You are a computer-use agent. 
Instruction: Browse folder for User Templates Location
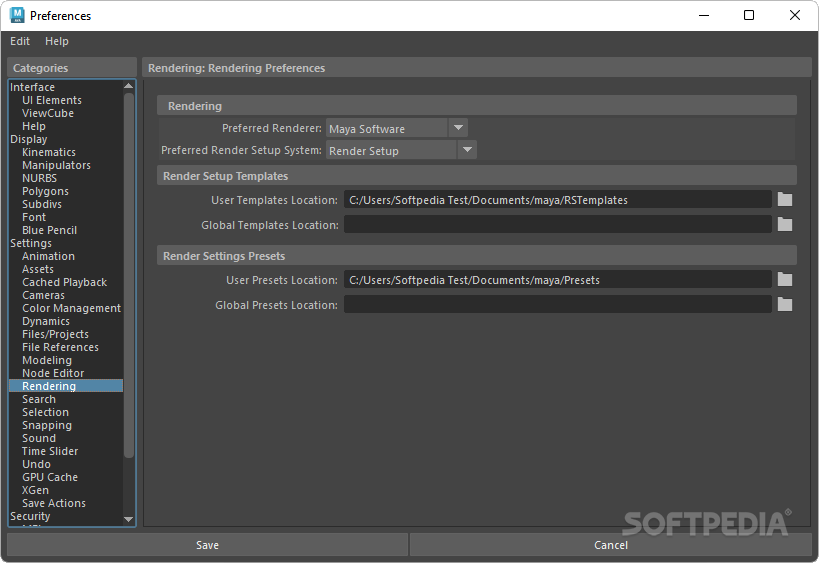pyautogui.click(x=785, y=200)
